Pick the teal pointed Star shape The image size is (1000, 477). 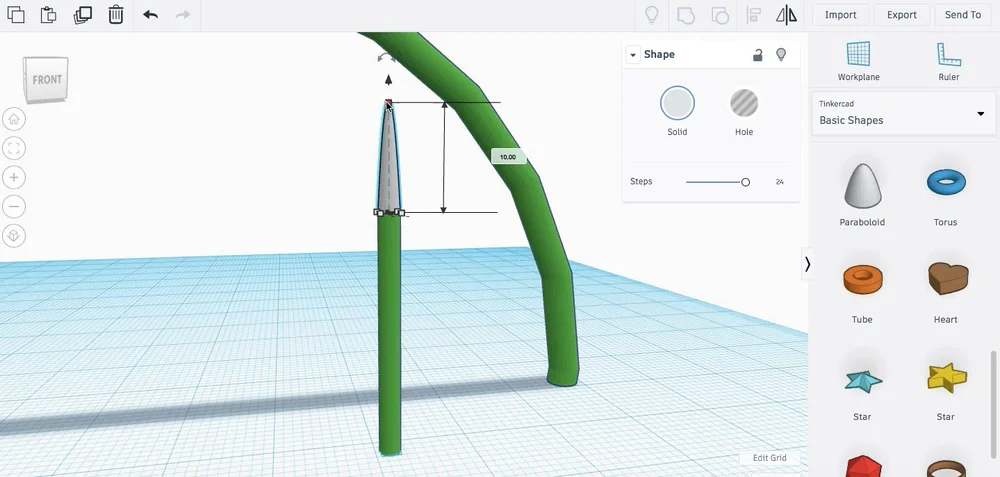863,380
